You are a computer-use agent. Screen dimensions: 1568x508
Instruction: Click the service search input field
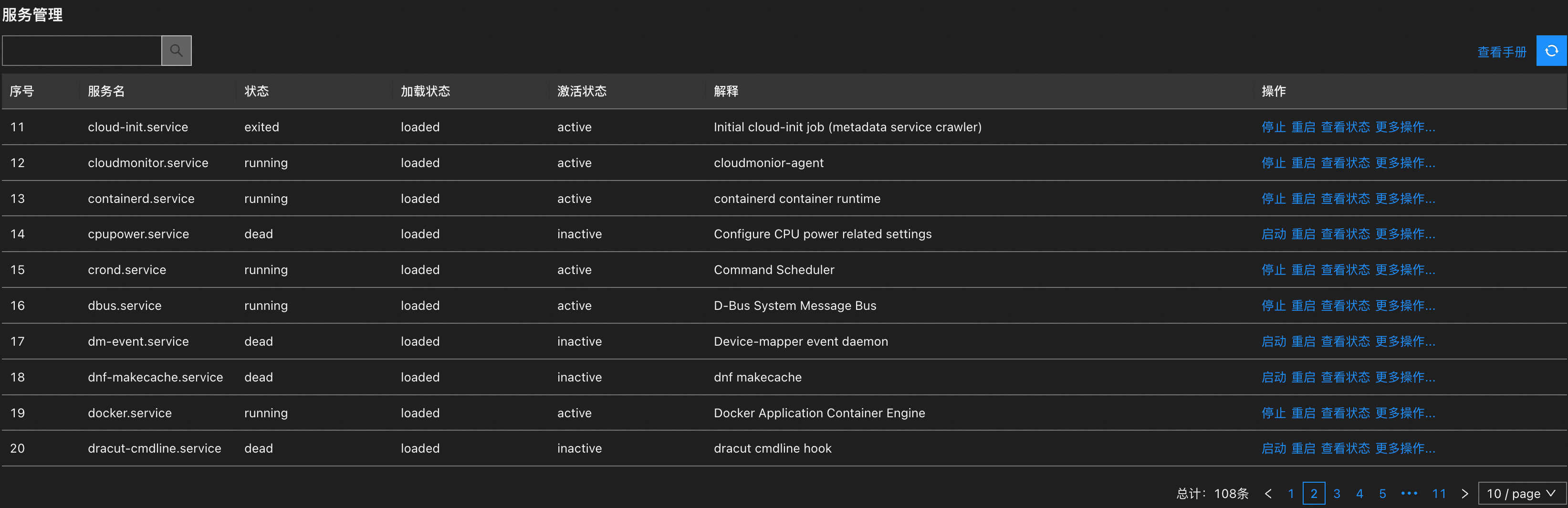(x=82, y=51)
